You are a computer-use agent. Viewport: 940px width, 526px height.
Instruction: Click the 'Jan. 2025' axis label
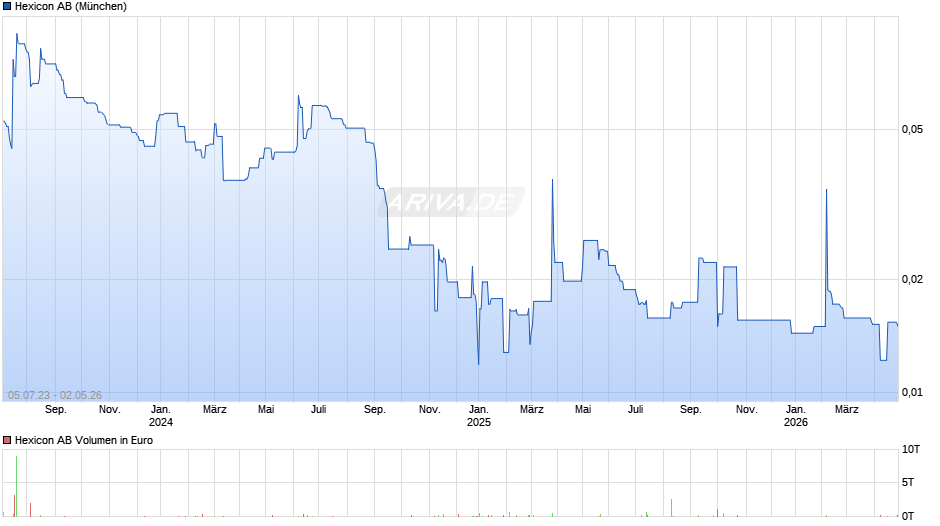pyautogui.click(x=478, y=416)
